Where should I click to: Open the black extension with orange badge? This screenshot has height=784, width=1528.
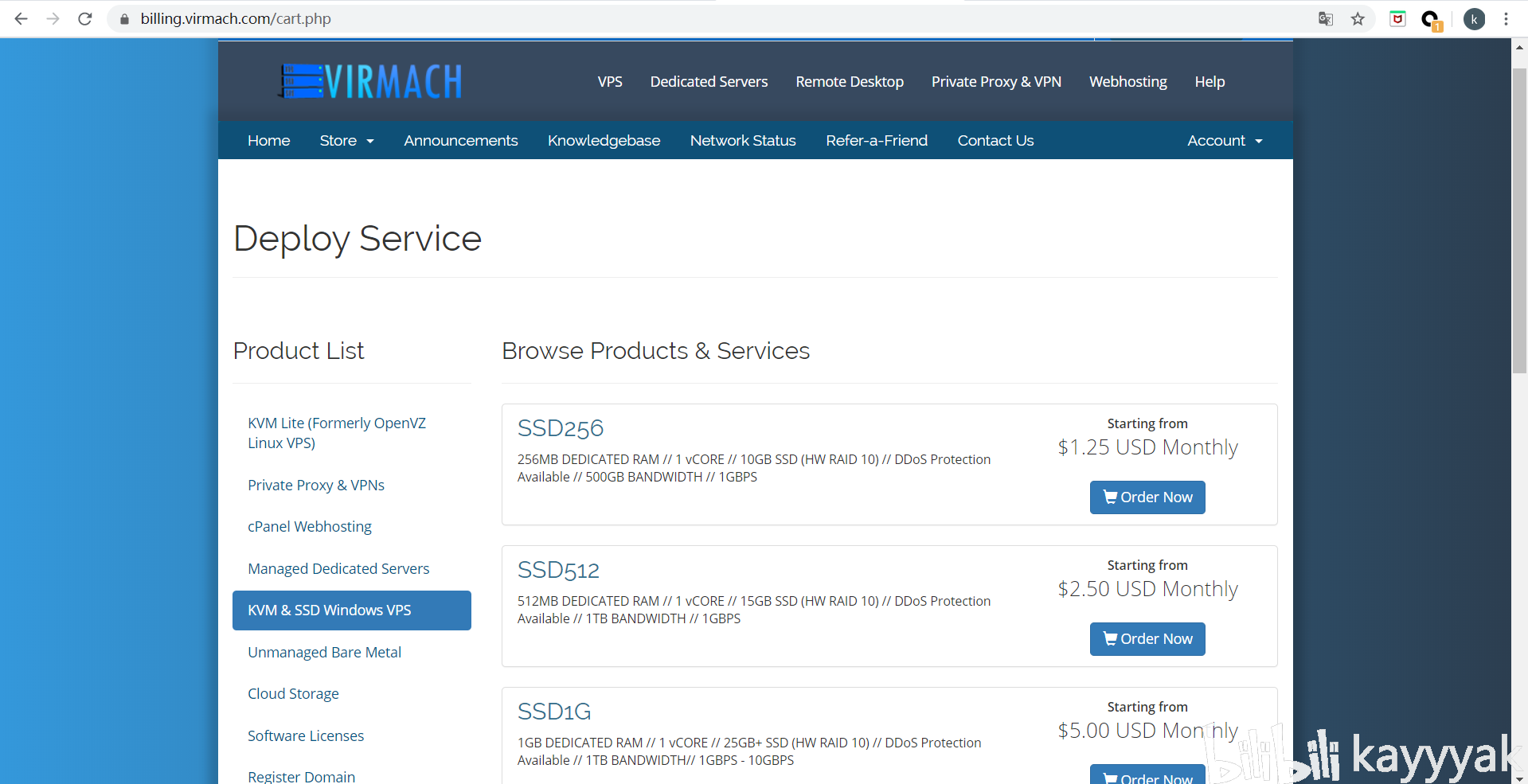pyautogui.click(x=1432, y=20)
